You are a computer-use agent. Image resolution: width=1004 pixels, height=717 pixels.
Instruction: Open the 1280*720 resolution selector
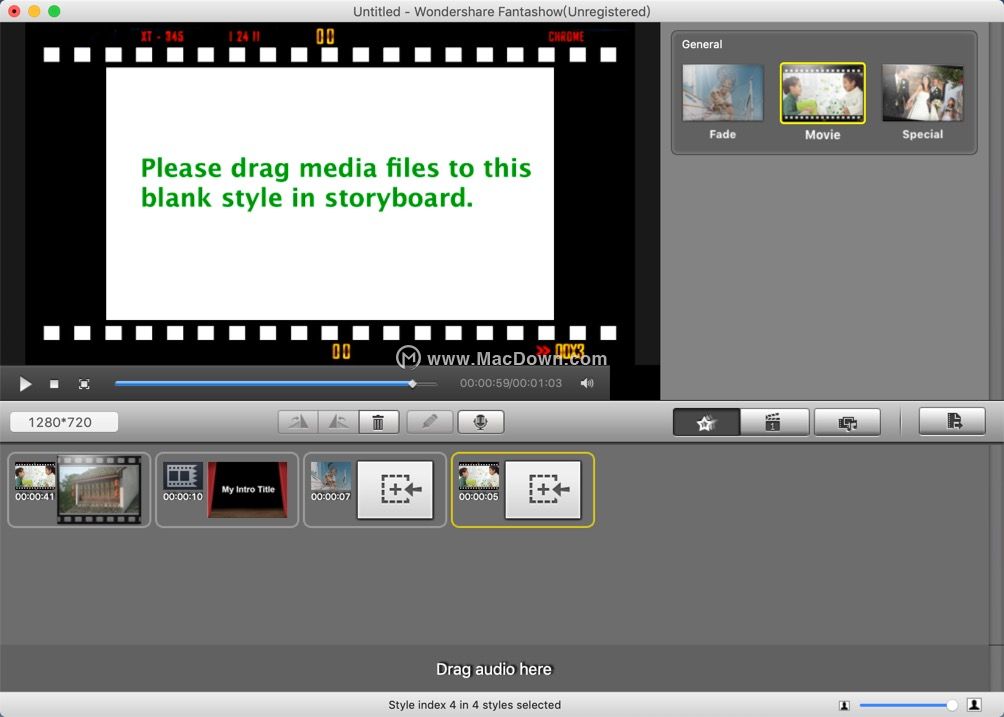coord(64,422)
